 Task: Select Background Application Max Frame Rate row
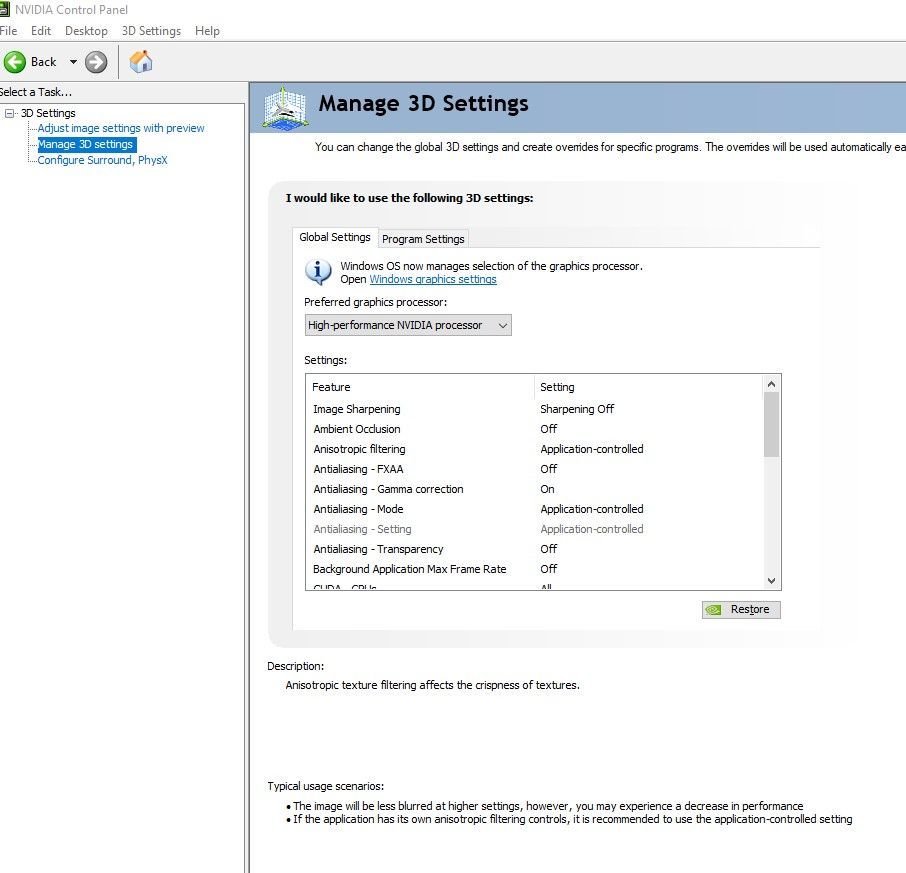click(535, 569)
